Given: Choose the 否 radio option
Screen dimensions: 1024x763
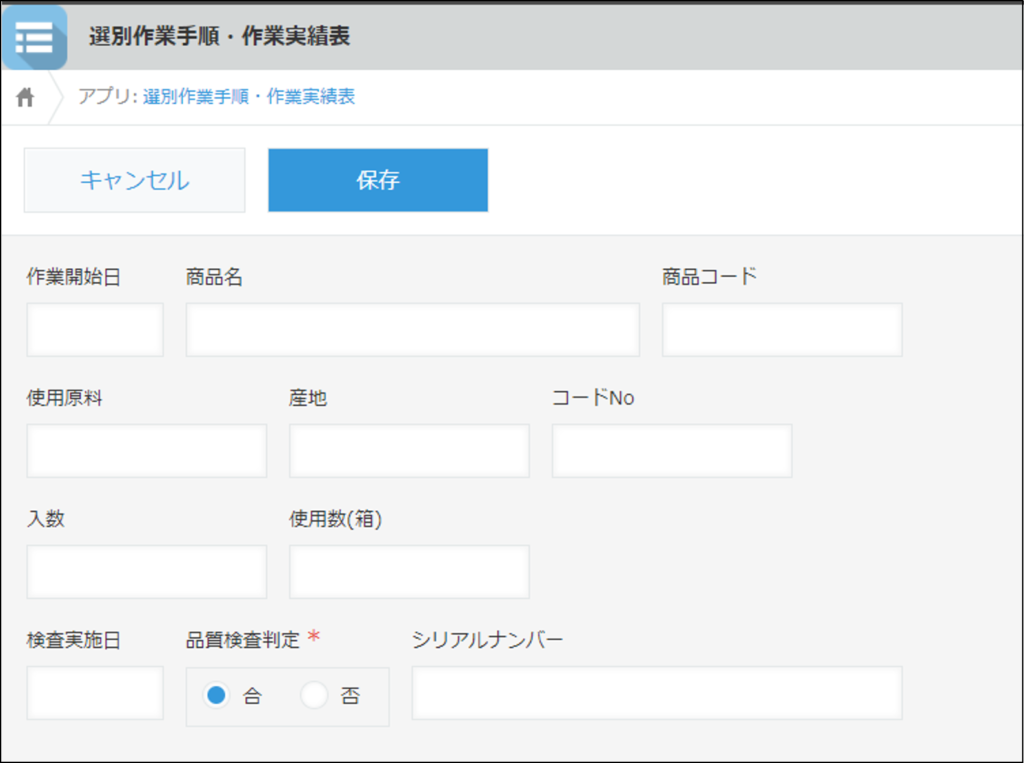Looking at the screenshot, I should (315, 696).
